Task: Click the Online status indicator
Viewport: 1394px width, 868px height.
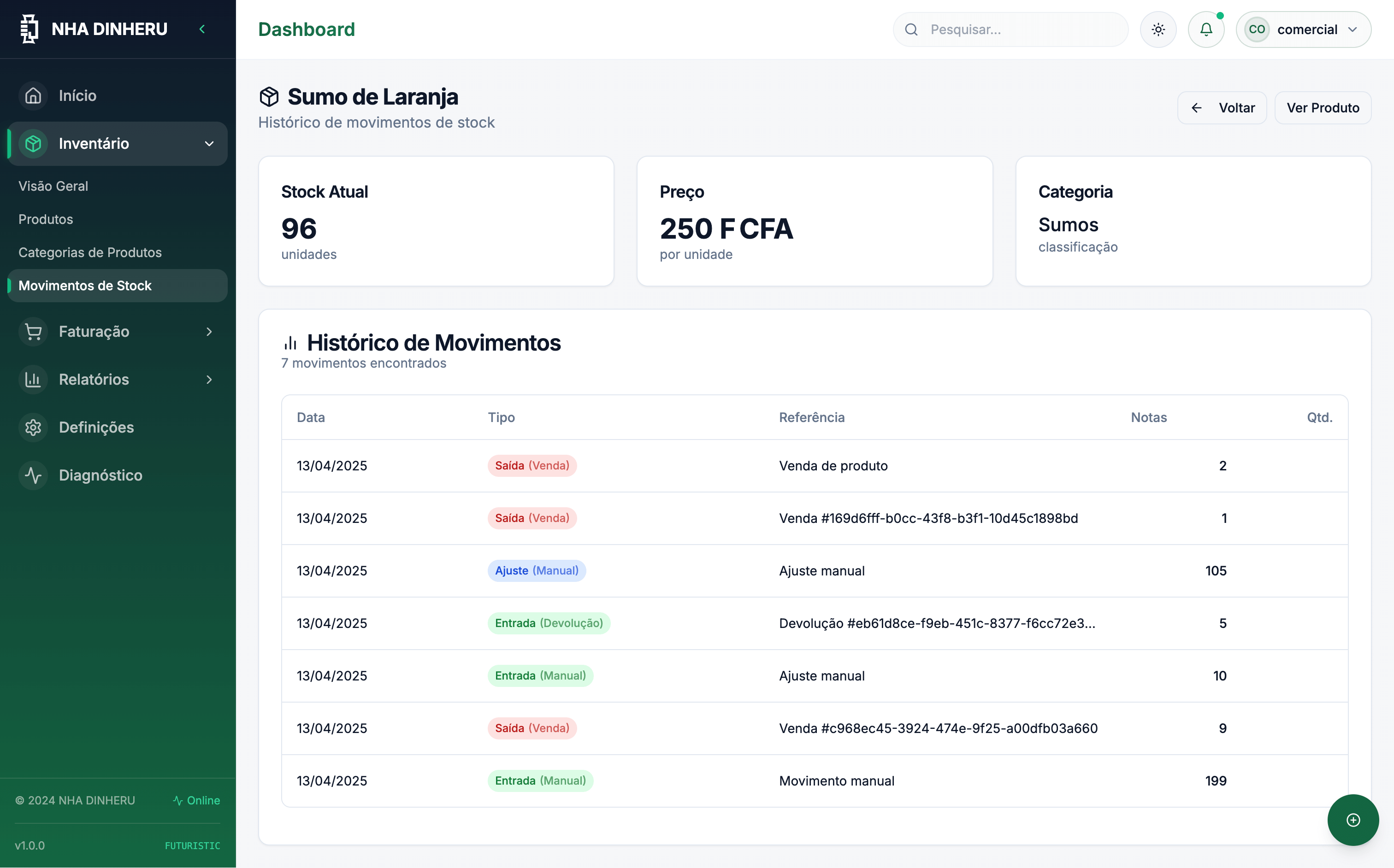Action: click(x=196, y=800)
